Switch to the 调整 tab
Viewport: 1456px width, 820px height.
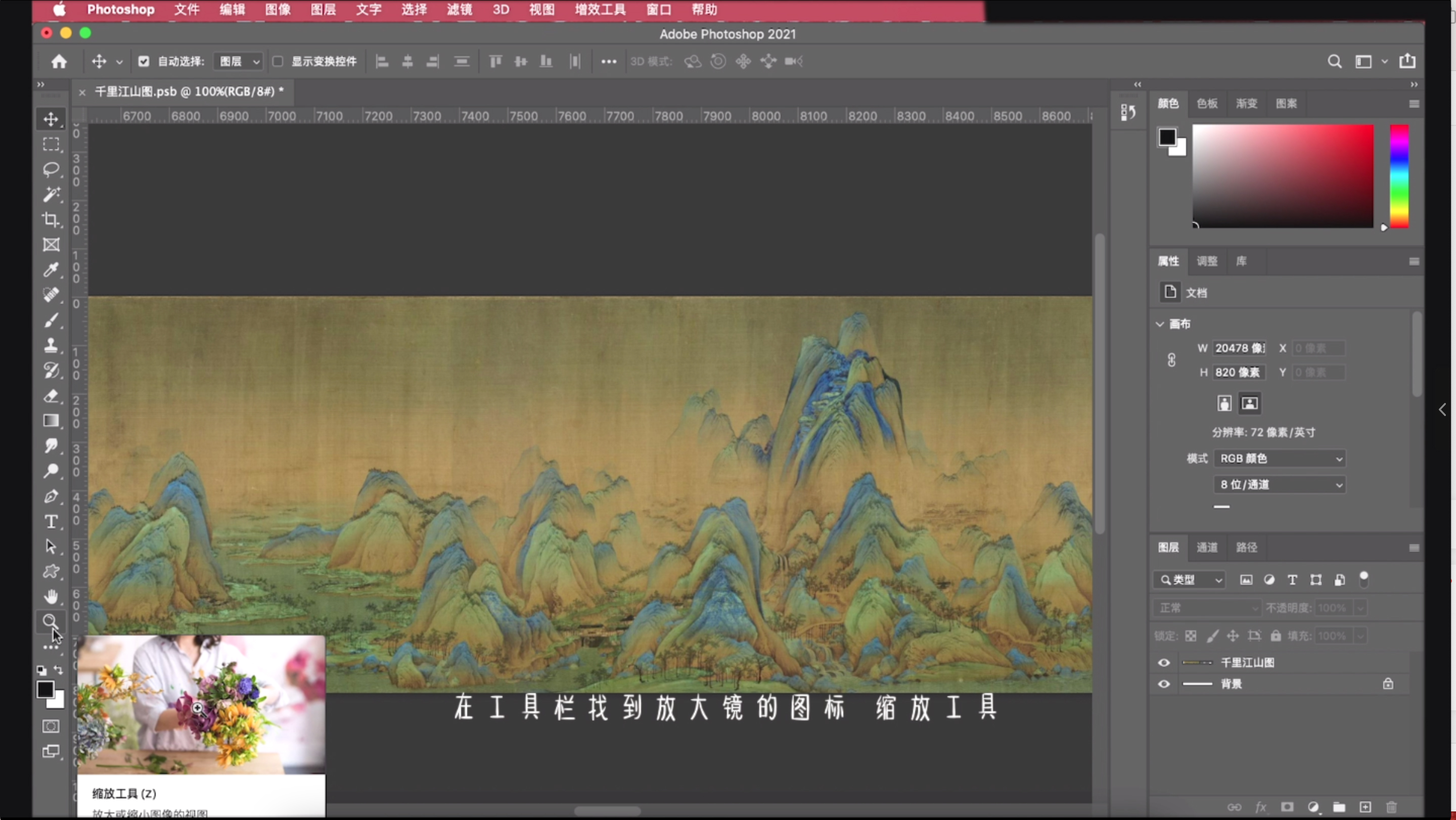(x=1207, y=261)
